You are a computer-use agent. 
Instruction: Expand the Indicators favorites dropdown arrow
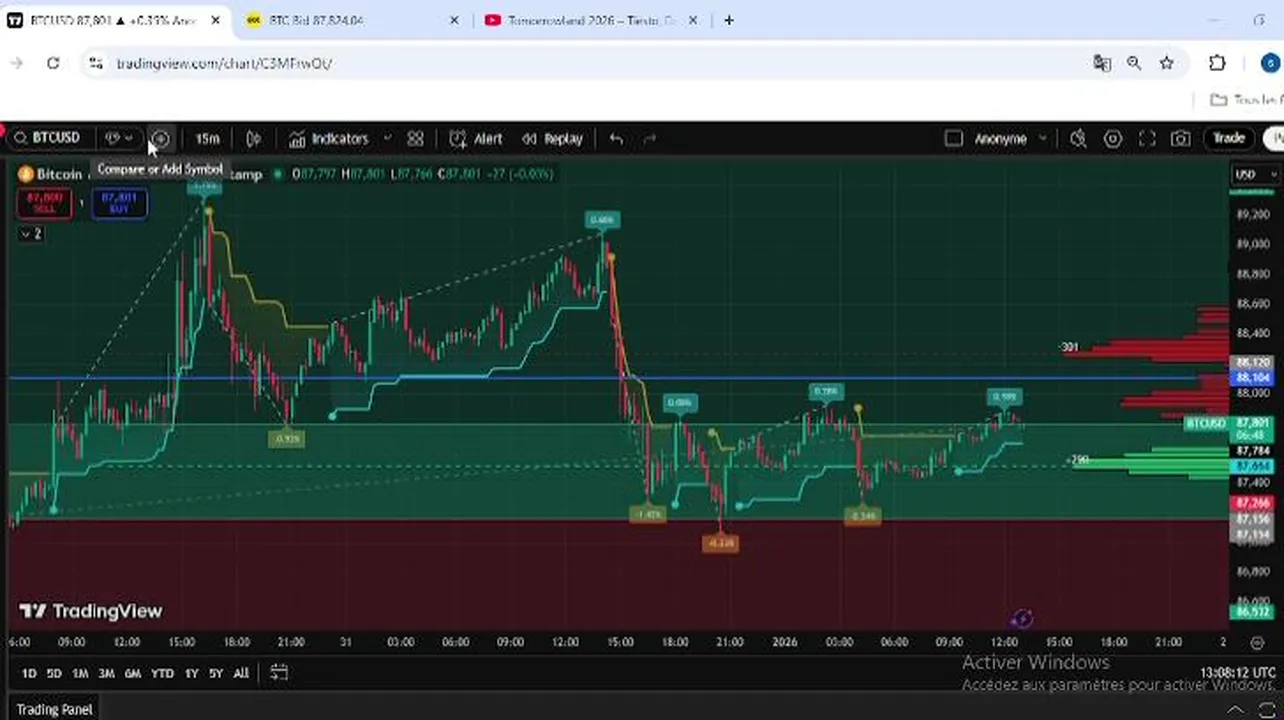point(387,139)
